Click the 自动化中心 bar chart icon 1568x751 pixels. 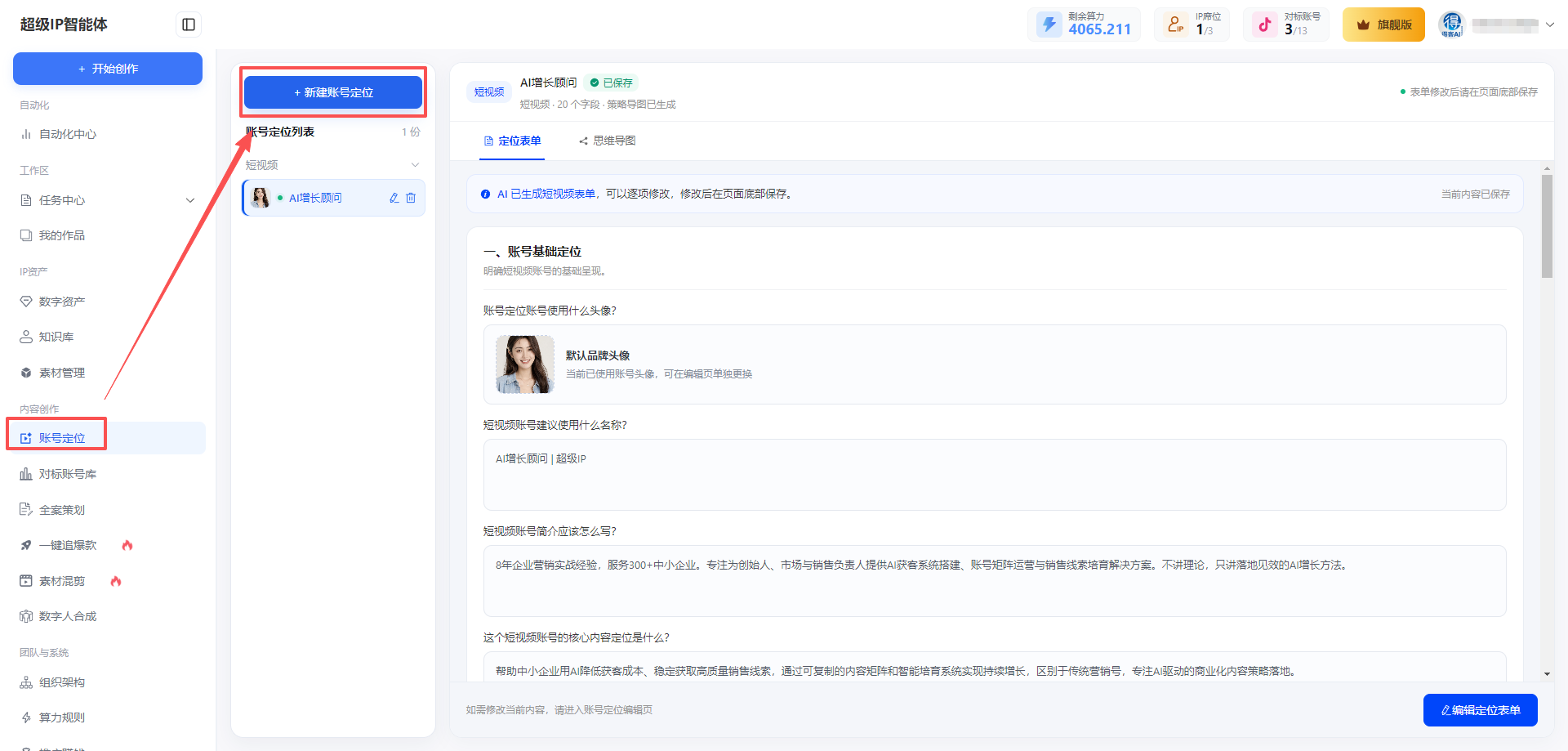pos(26,134)
